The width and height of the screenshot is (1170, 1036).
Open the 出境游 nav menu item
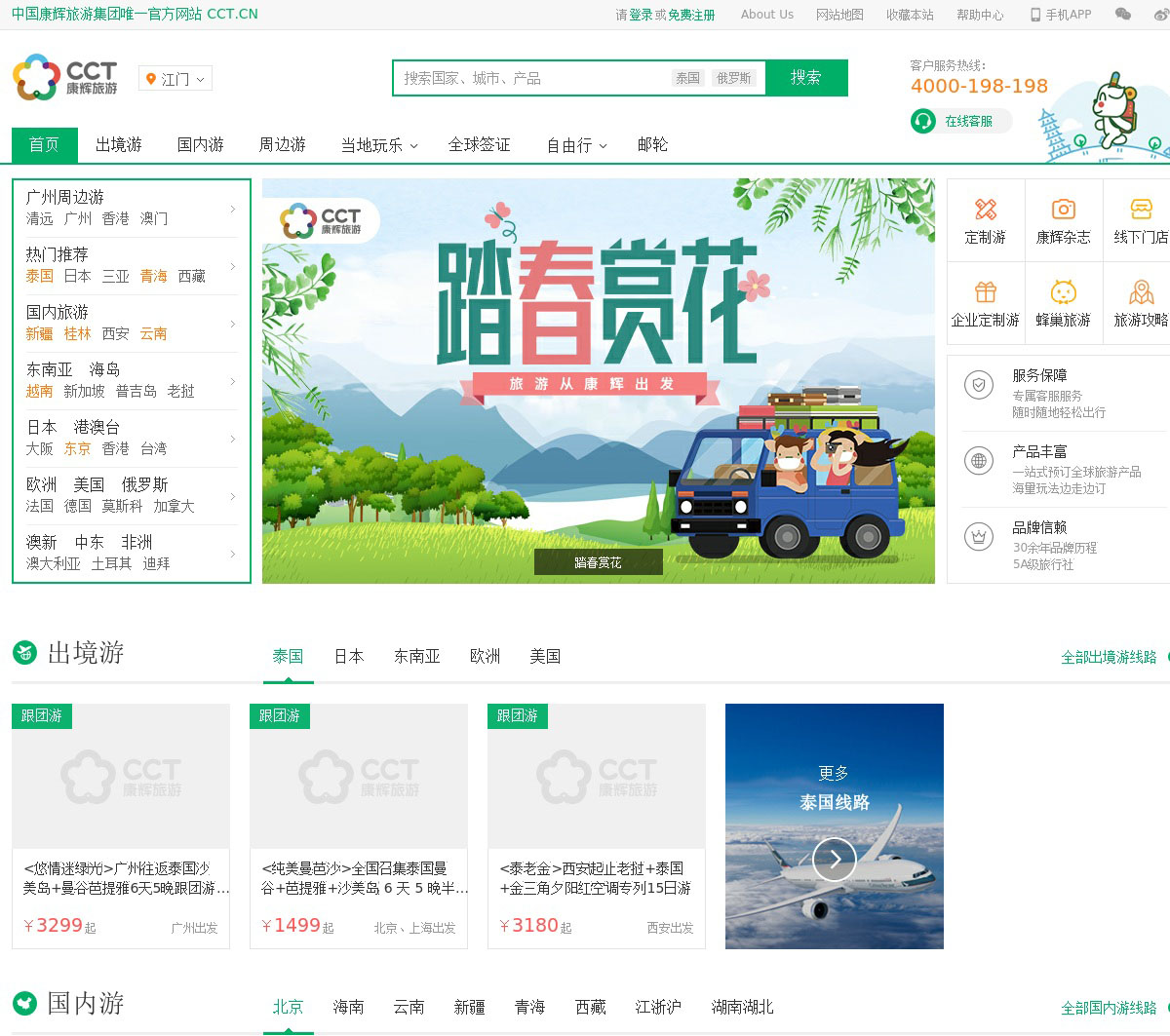point(119,145)
